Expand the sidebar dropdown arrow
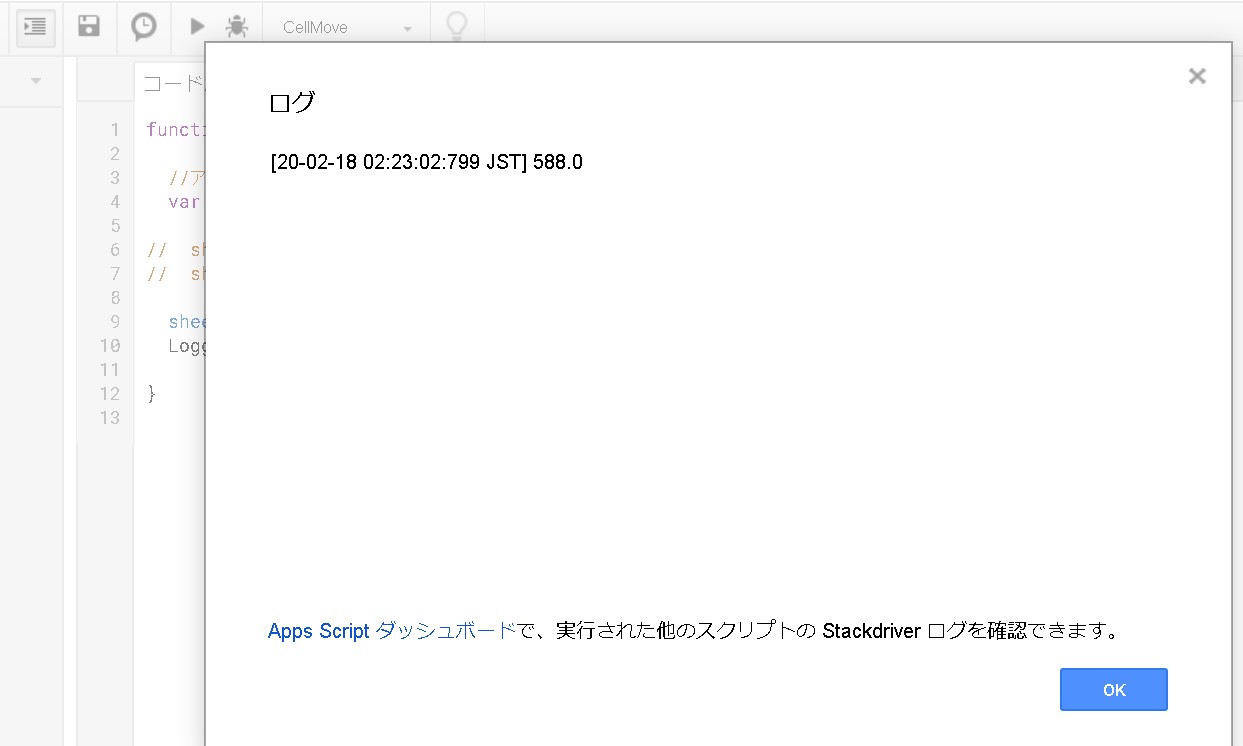 tap(35, 80)
